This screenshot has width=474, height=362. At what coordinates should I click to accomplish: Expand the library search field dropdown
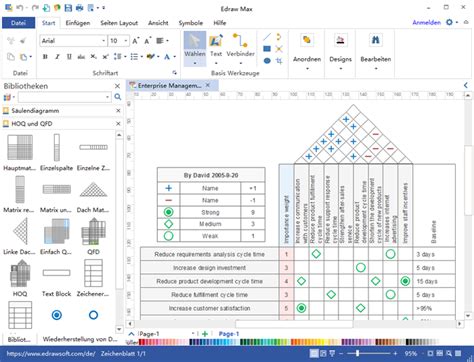click(107, 97)
